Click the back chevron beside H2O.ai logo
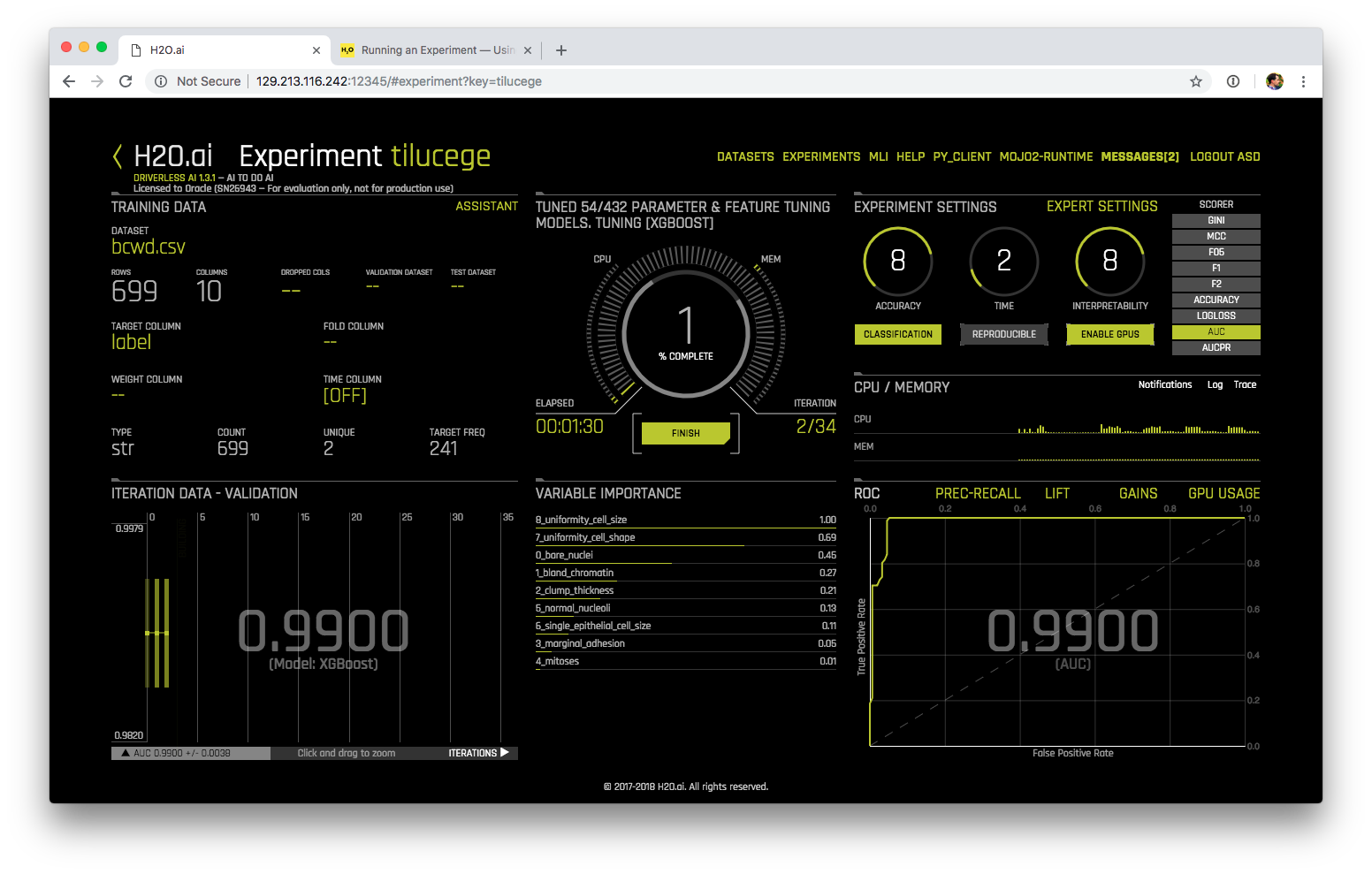The image size is (1372, 874). click(x=118, y=156)
